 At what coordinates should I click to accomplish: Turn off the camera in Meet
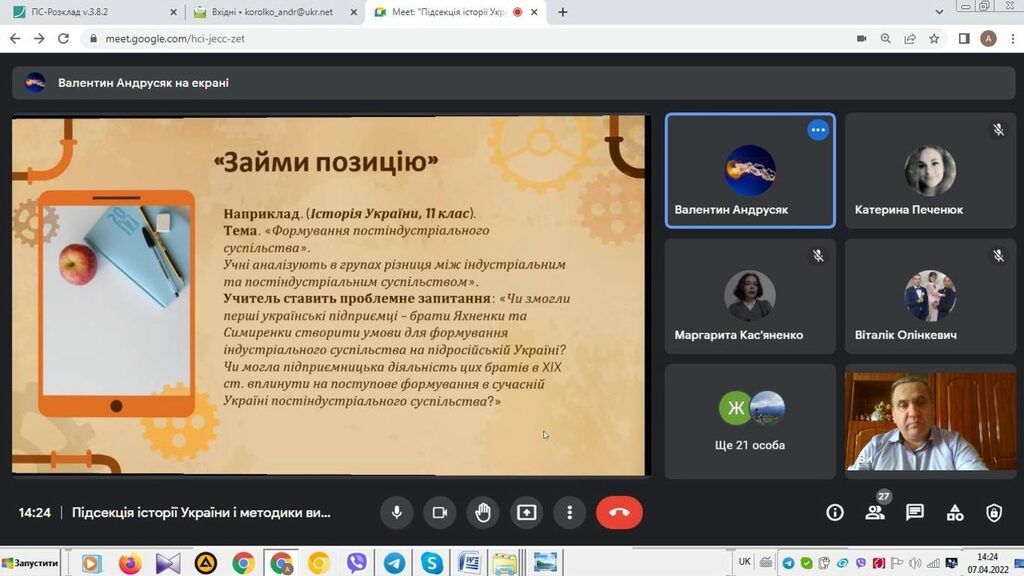point(440,512)
